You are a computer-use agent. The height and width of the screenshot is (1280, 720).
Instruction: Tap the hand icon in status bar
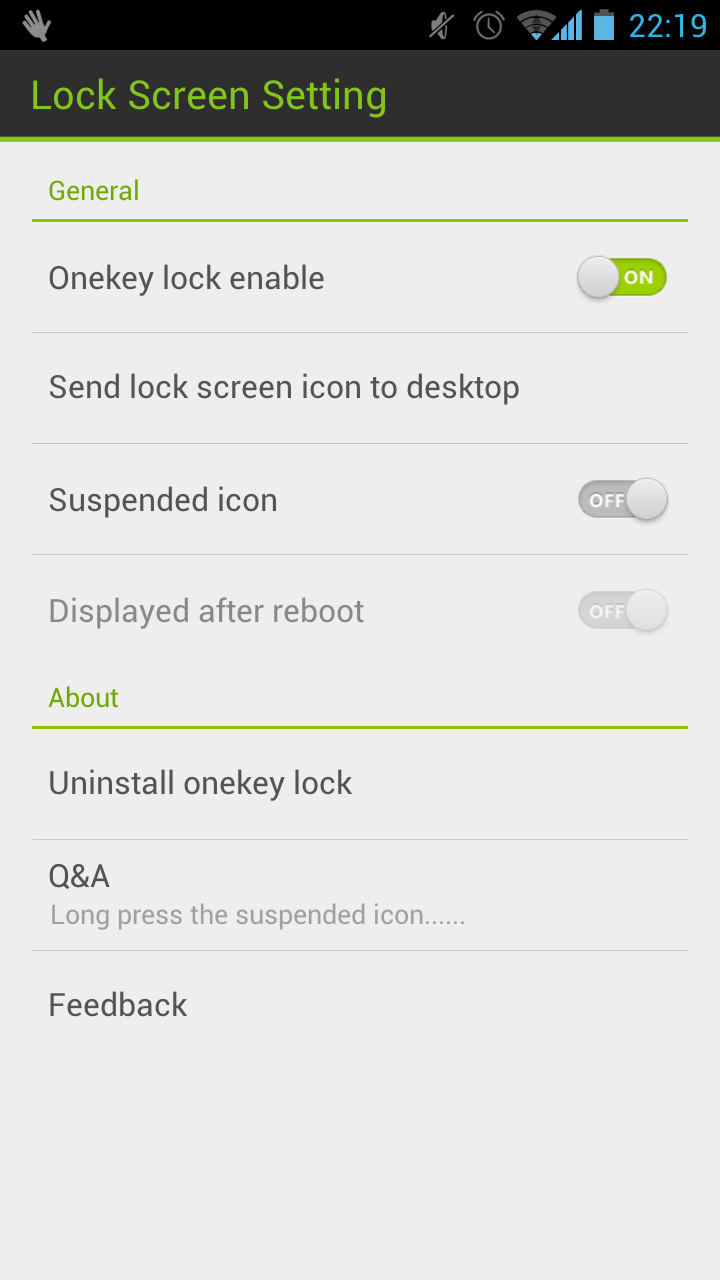click(37, 25)
